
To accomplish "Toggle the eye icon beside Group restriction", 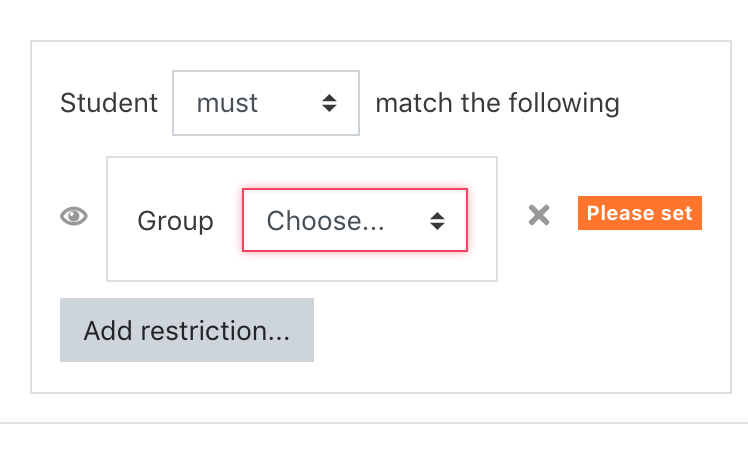I will coord(74,216).
